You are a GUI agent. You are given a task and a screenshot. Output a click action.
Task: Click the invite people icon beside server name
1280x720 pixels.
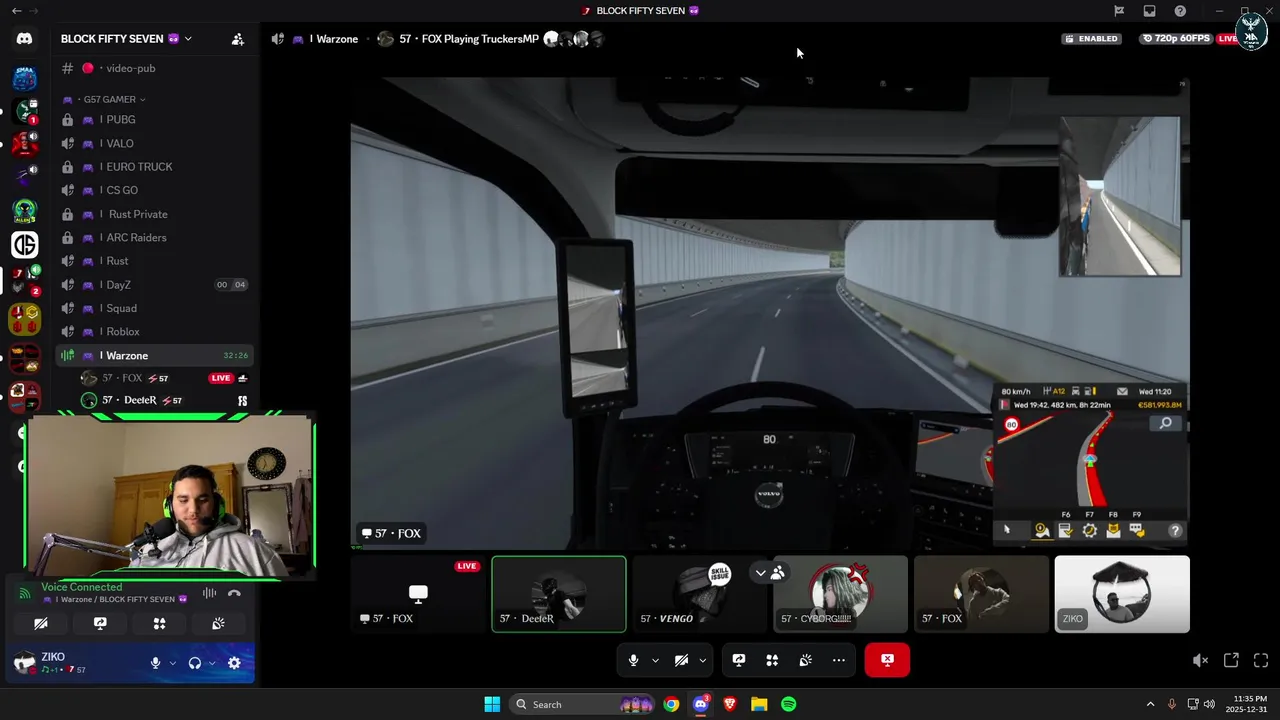click(238, 39)
